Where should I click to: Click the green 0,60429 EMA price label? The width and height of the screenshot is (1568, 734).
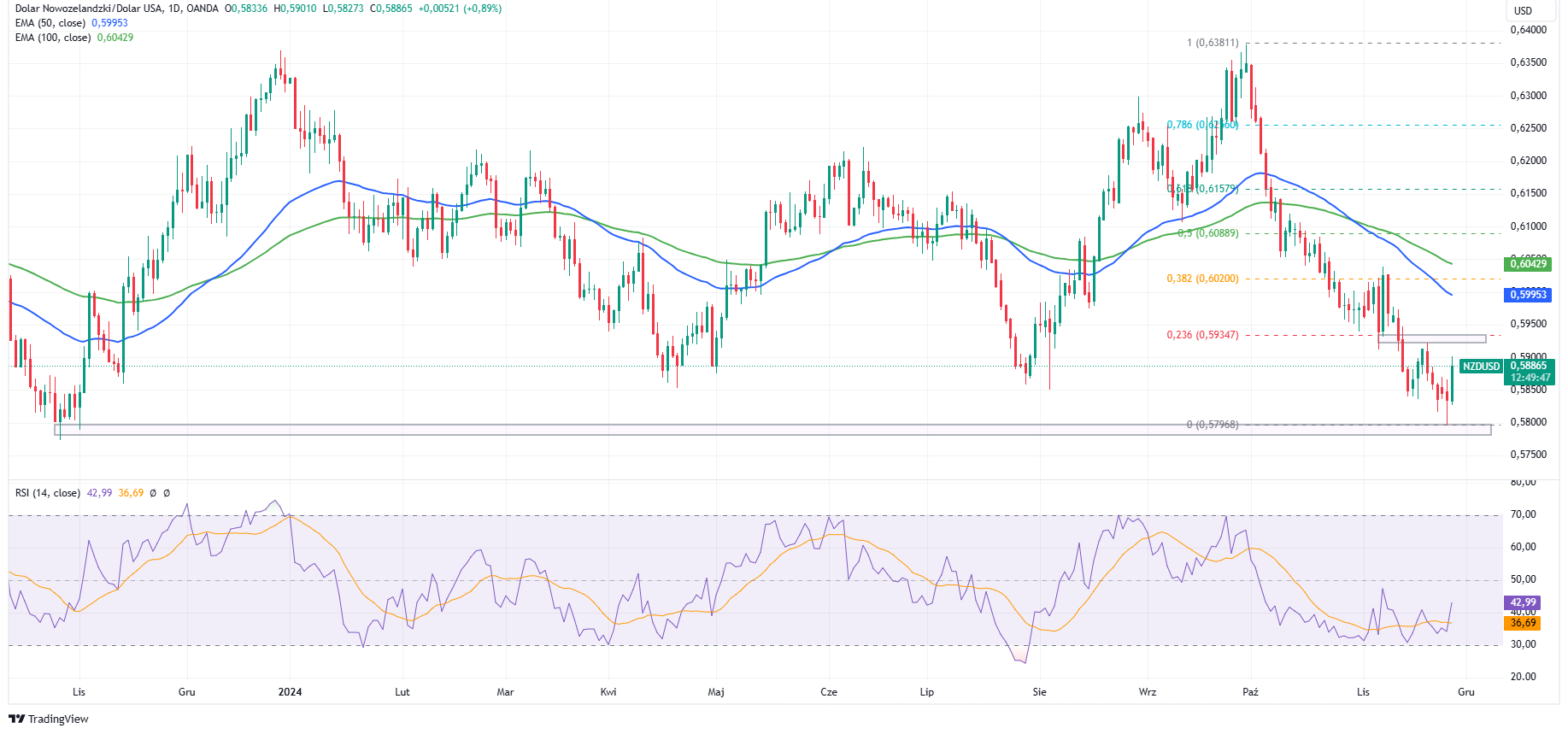coord(1528,264)
